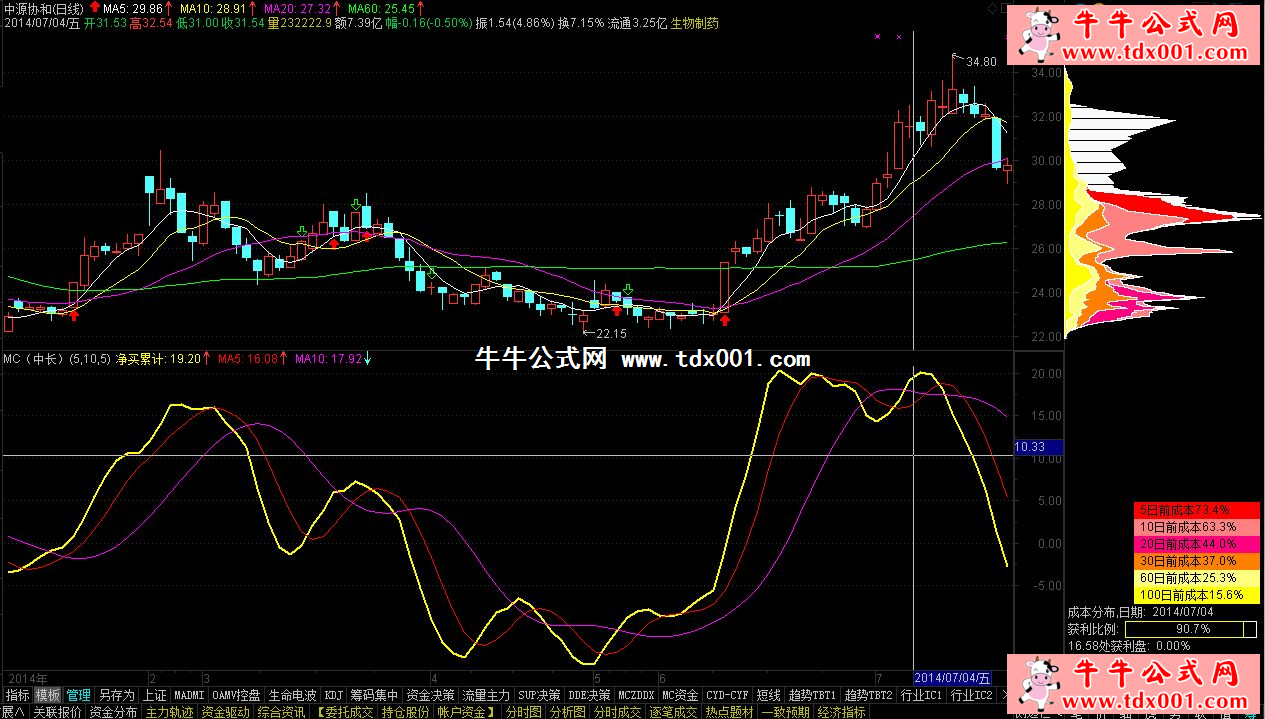Click the 2014/07/04 date marker on timeline

pyautogui.click(x=956, y=678)
